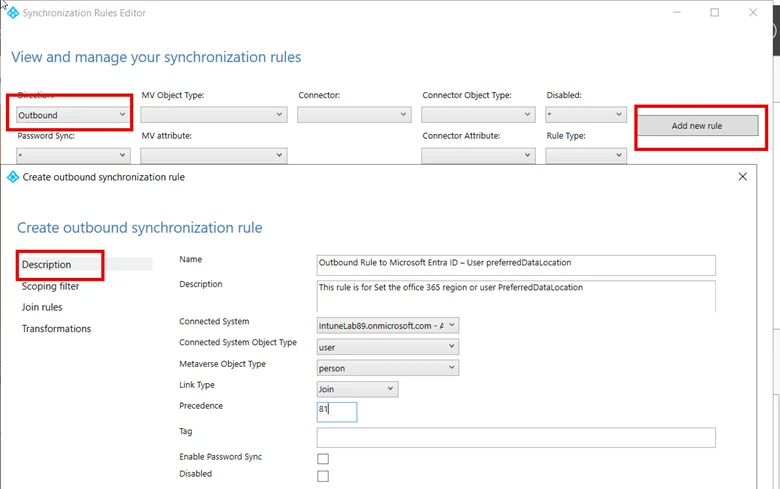Select the Description section in sidebar

click(47, 265)
